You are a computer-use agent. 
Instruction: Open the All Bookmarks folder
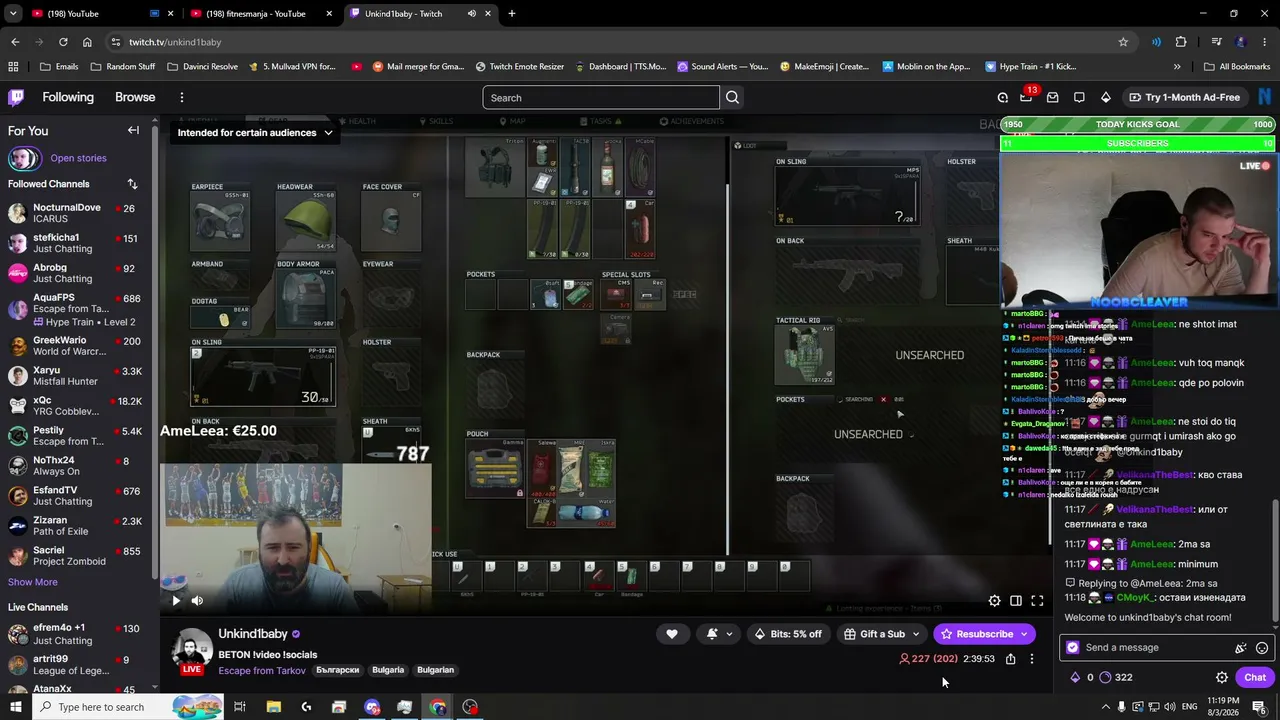click(x=1238, y=67)
